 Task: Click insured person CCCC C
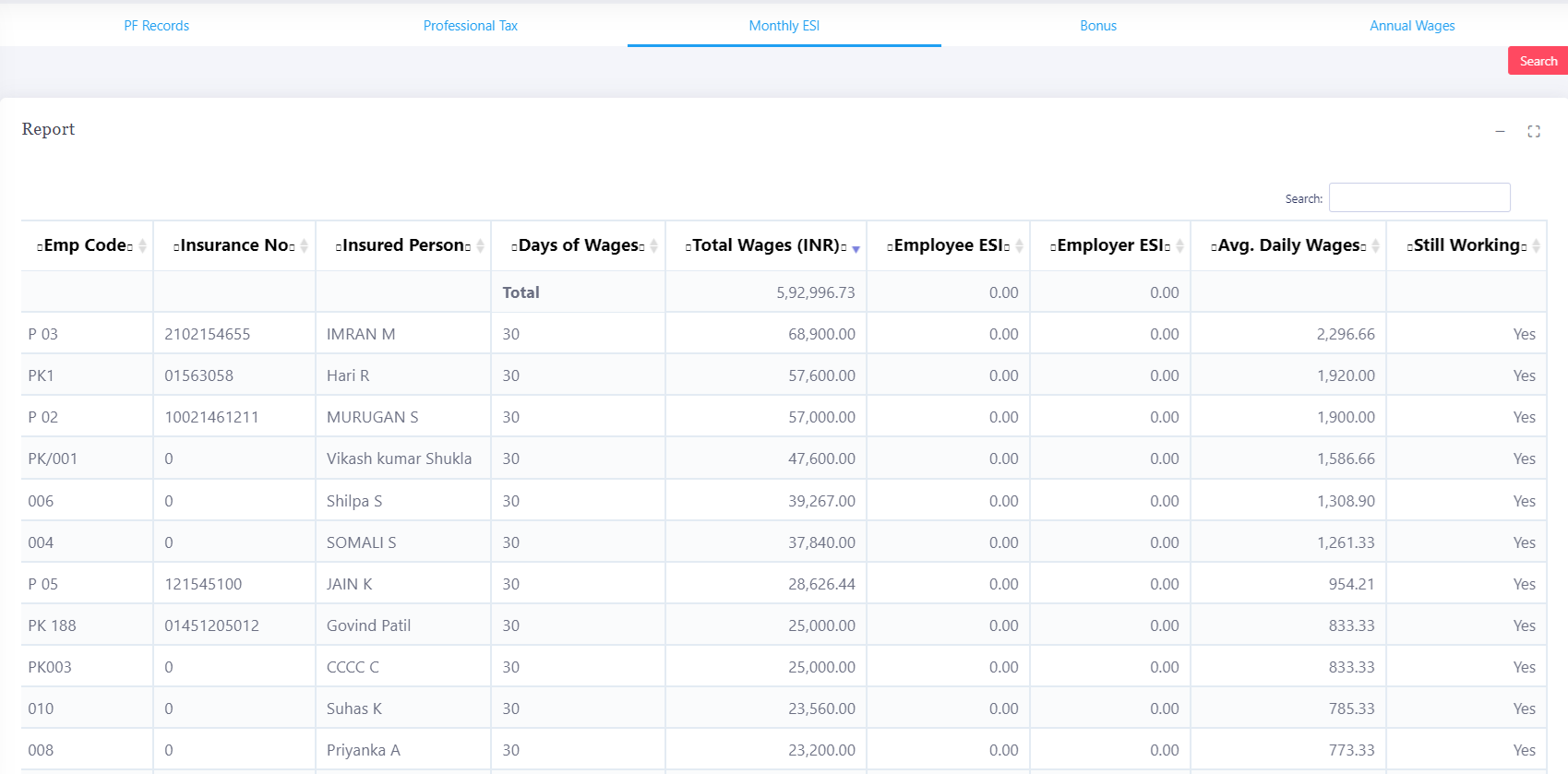coord(353,667)
